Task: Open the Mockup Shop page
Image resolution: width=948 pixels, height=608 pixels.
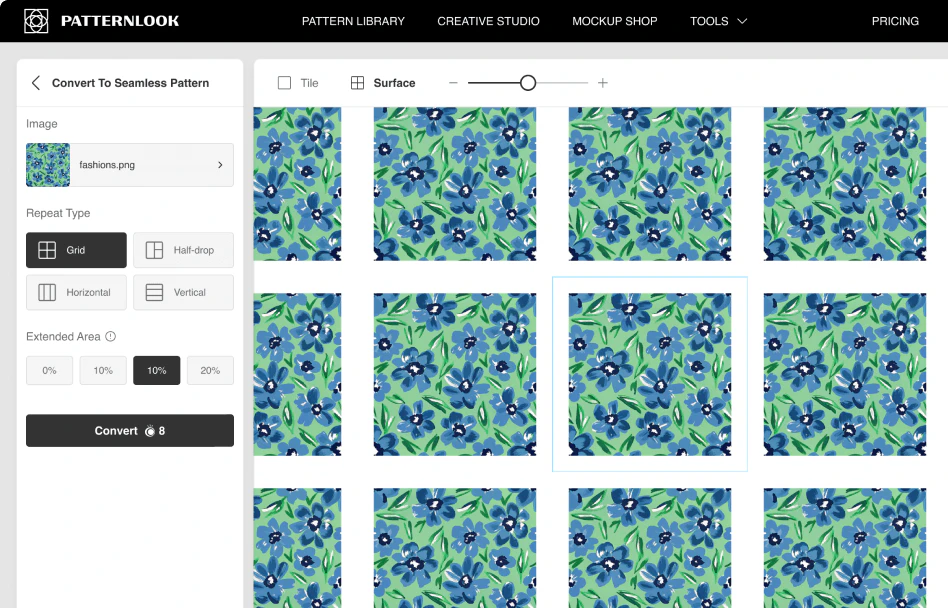Action: (614, 21)
